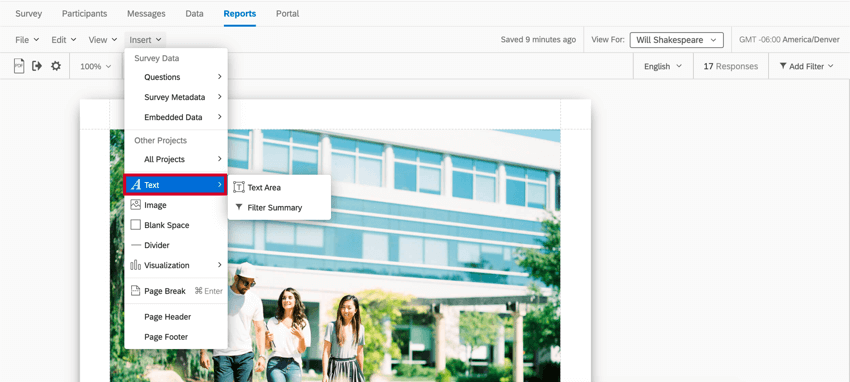
Task: Open the File menu
Action: [x=27, y=40]
